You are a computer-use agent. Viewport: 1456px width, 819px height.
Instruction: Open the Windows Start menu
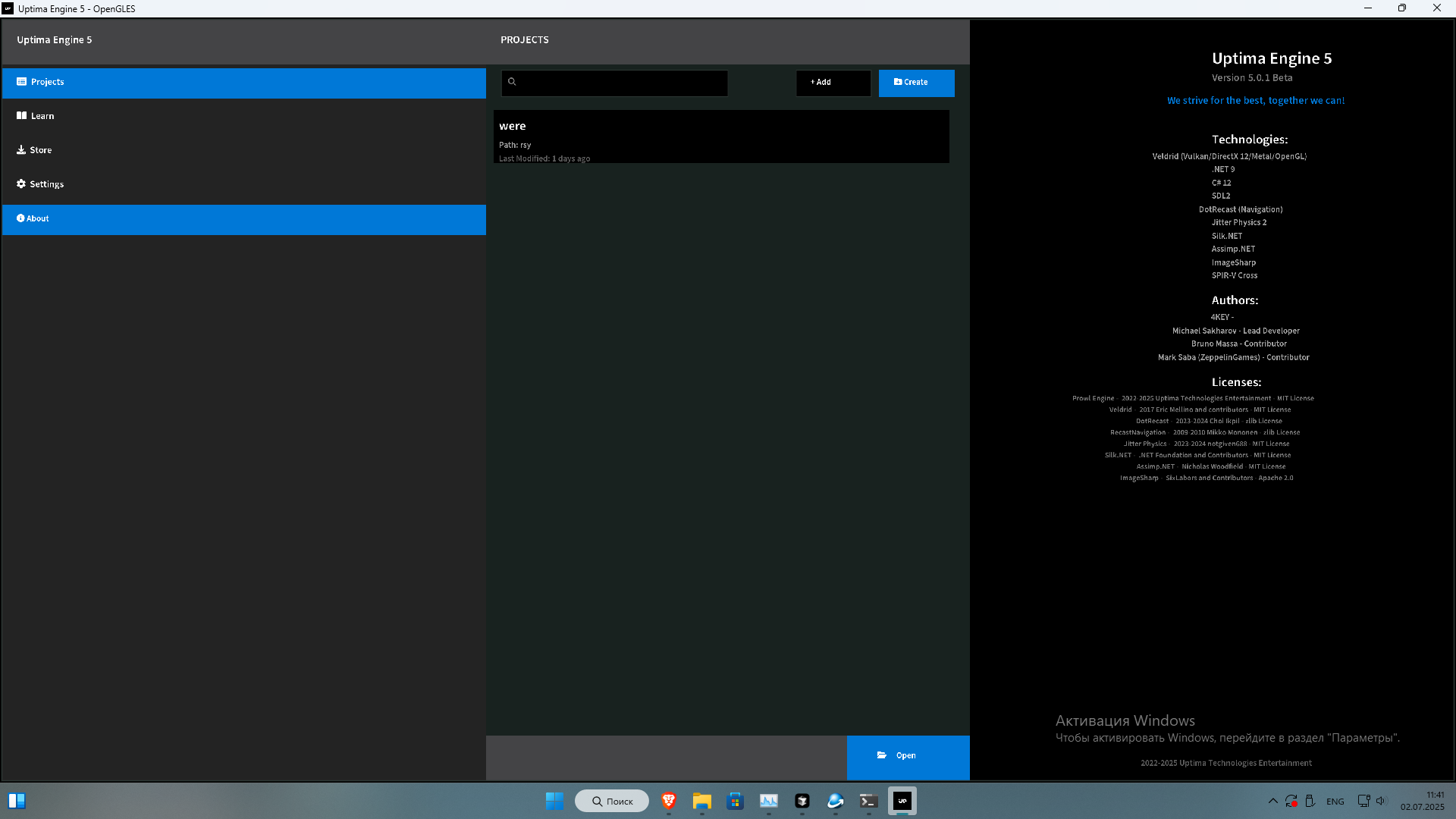tap(554, 802)
